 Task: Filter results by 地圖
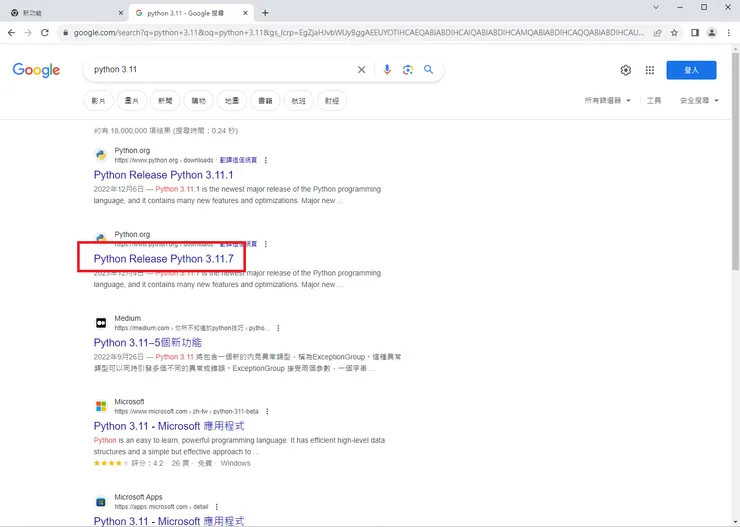[232, 100]
